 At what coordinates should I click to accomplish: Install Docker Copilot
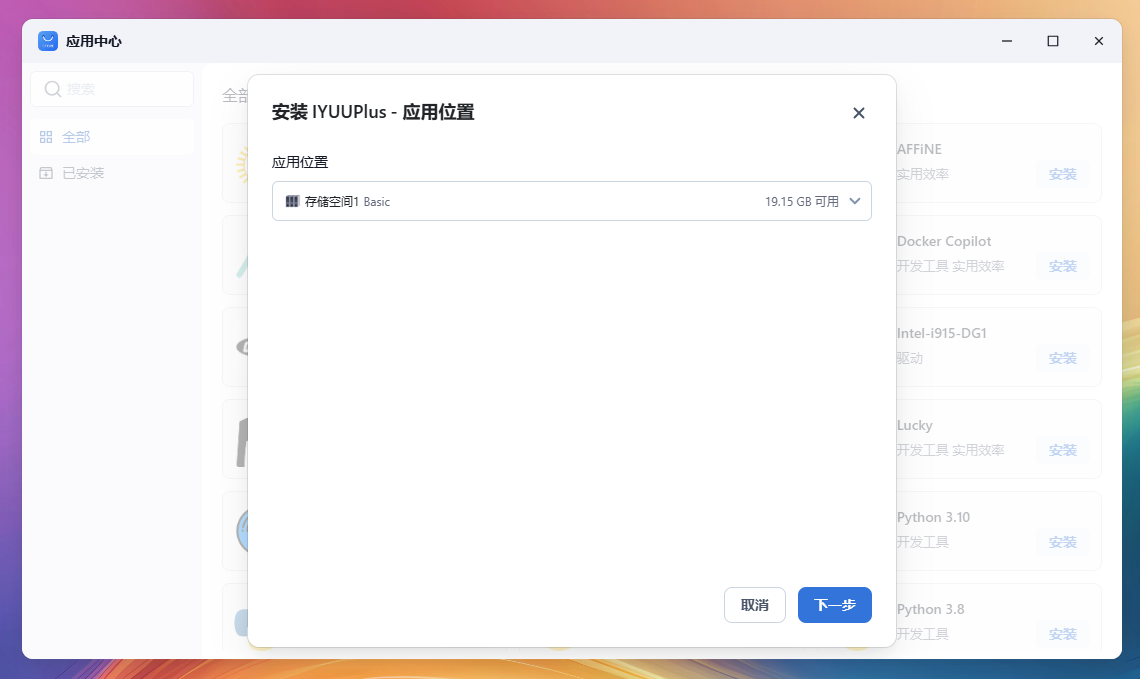pyautogui.click(x=1062, y=266)
